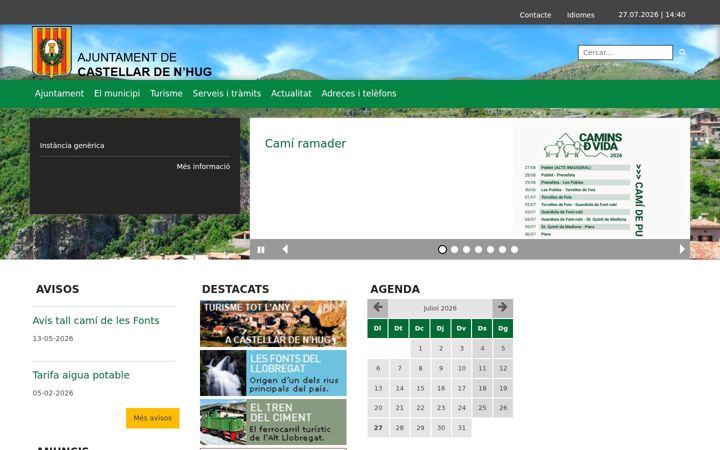
Task: Open the Idiomes language selector
Action: (x=580, y=15)
